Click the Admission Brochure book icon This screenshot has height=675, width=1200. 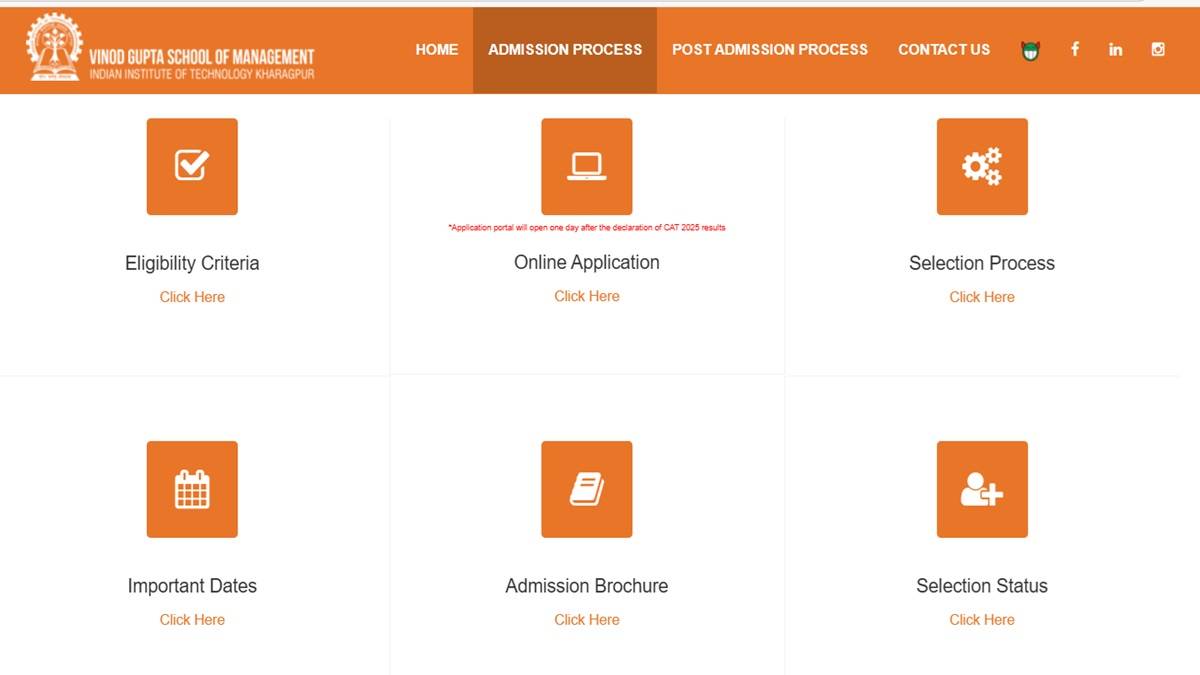(x=586, y=489)
